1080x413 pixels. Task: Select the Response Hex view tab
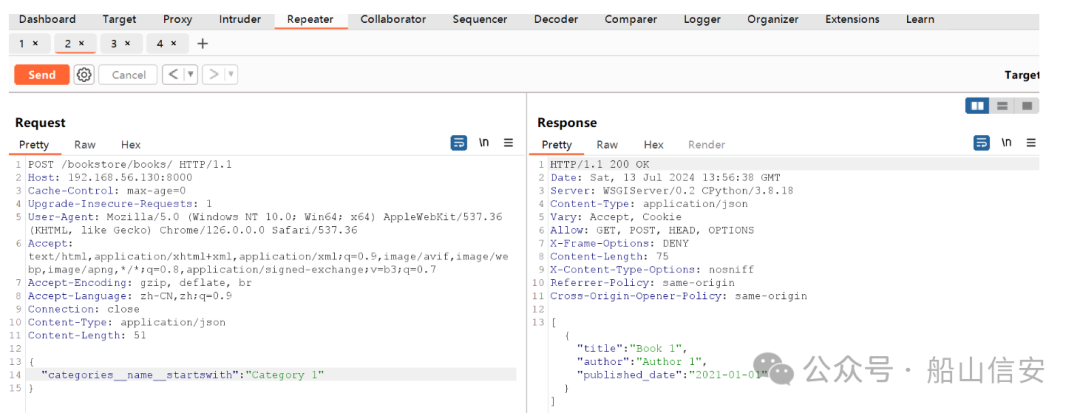click(654, 145)
